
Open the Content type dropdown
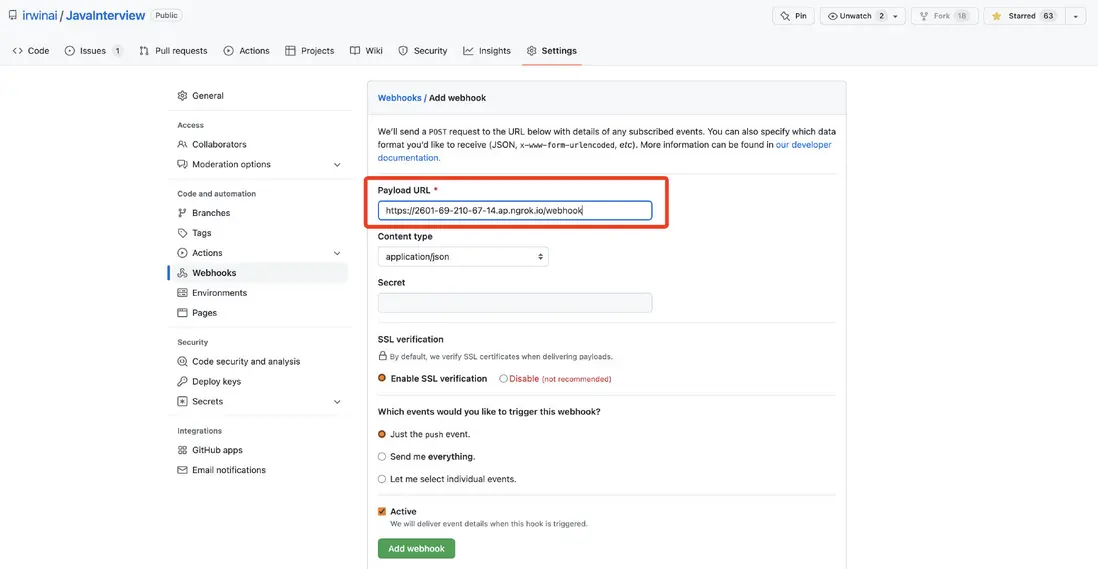point(463,257)
